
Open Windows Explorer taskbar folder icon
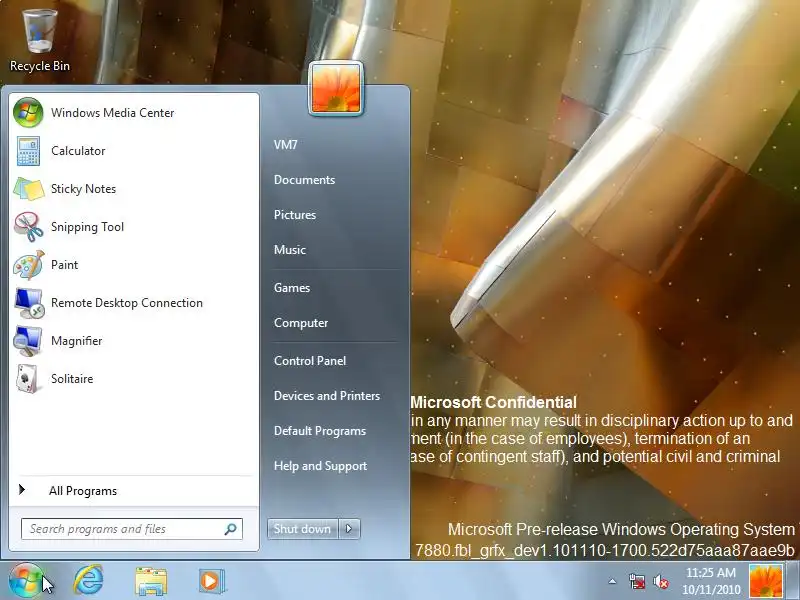(151, 581)
